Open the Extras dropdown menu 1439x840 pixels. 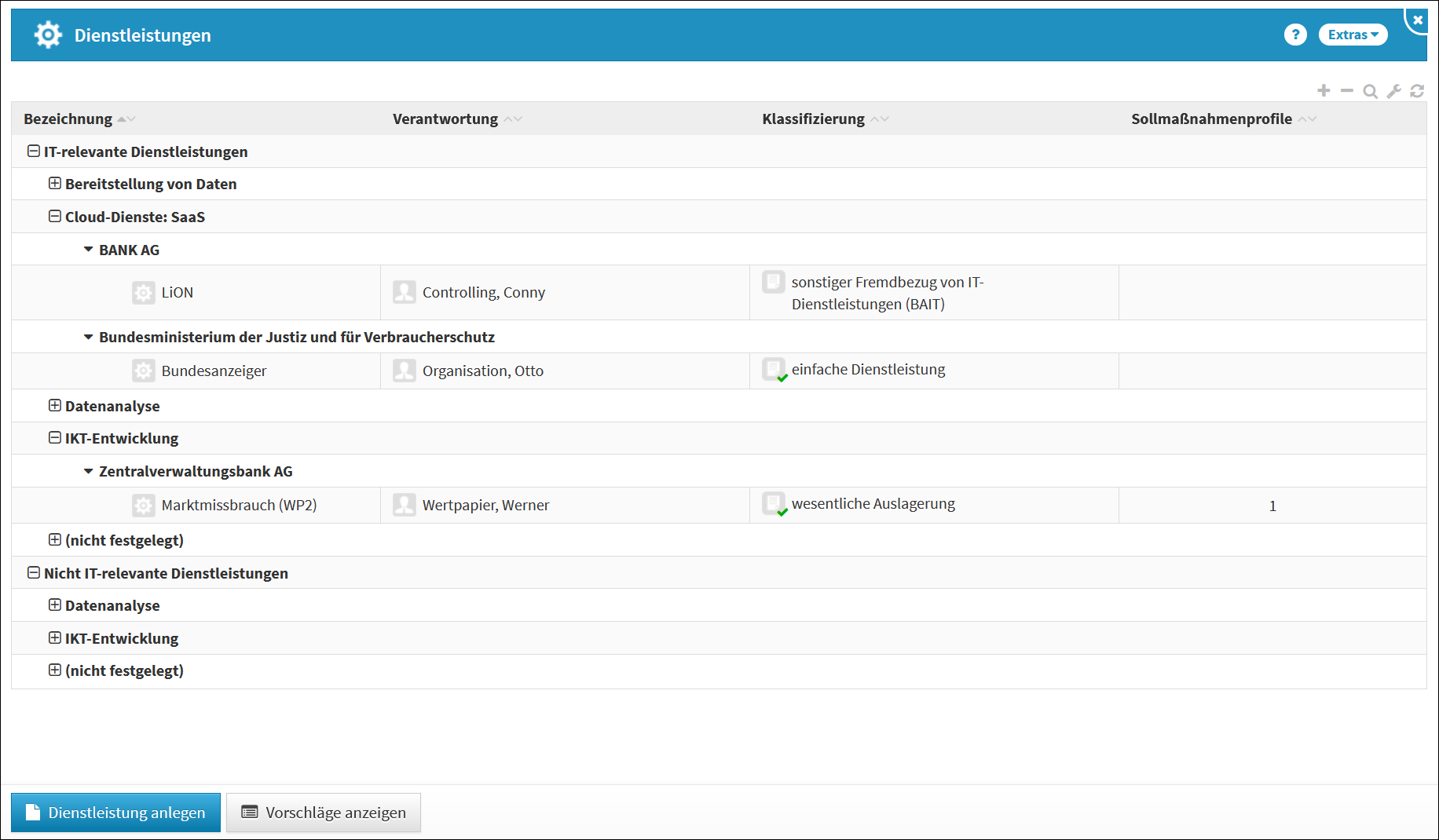point(1353,35)
